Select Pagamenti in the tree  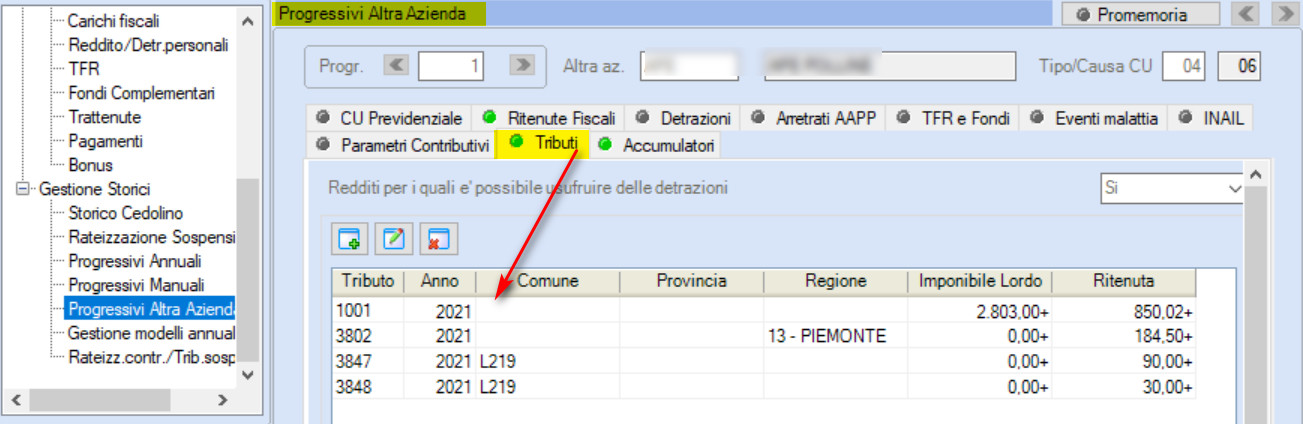[105, 141]
